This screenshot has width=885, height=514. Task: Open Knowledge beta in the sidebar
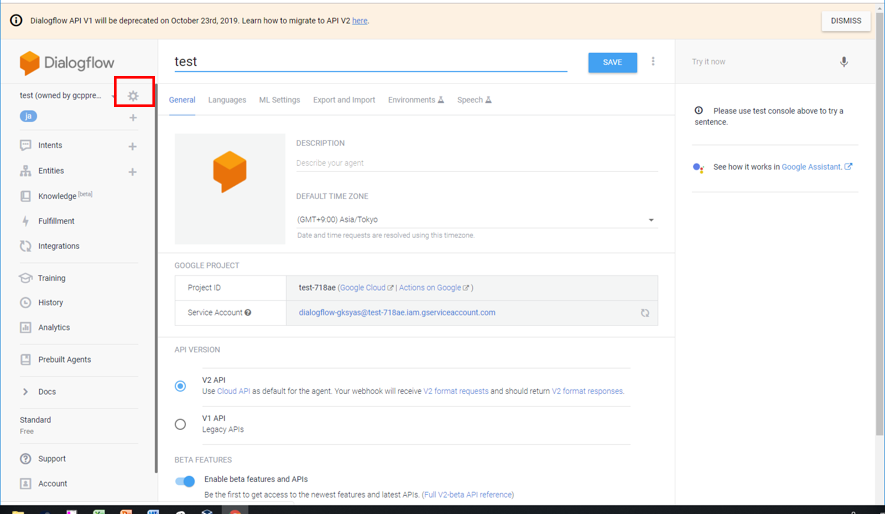65,196
